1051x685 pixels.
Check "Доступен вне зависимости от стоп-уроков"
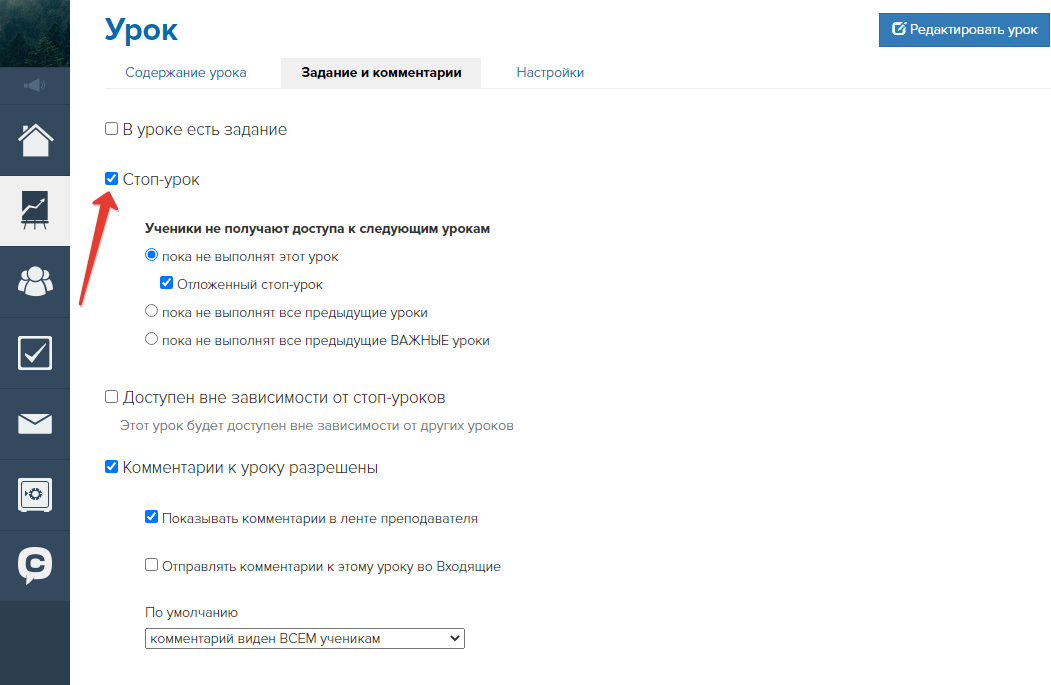click(x=112, y=397)
